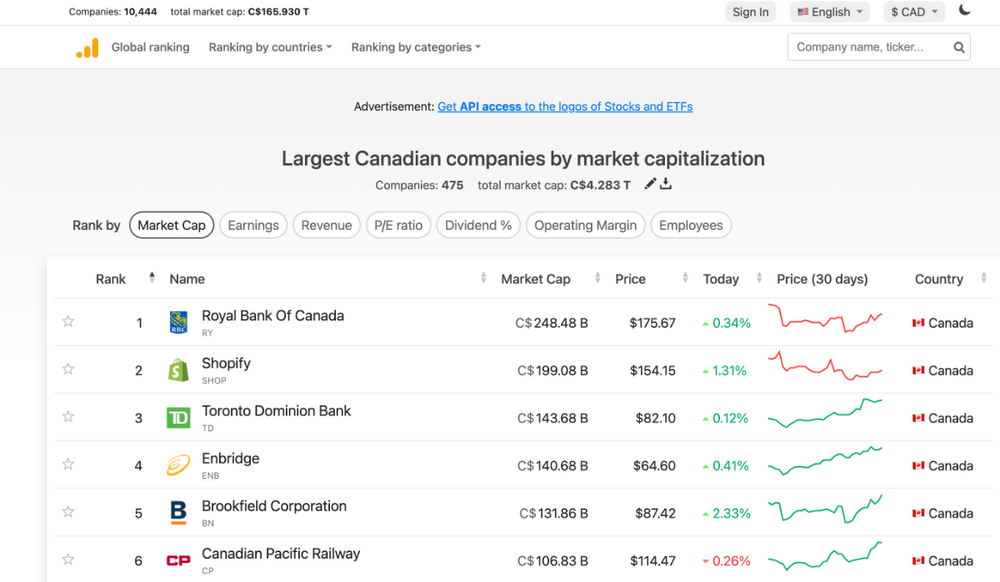Rank by P/E ratio

pos(398,225)
